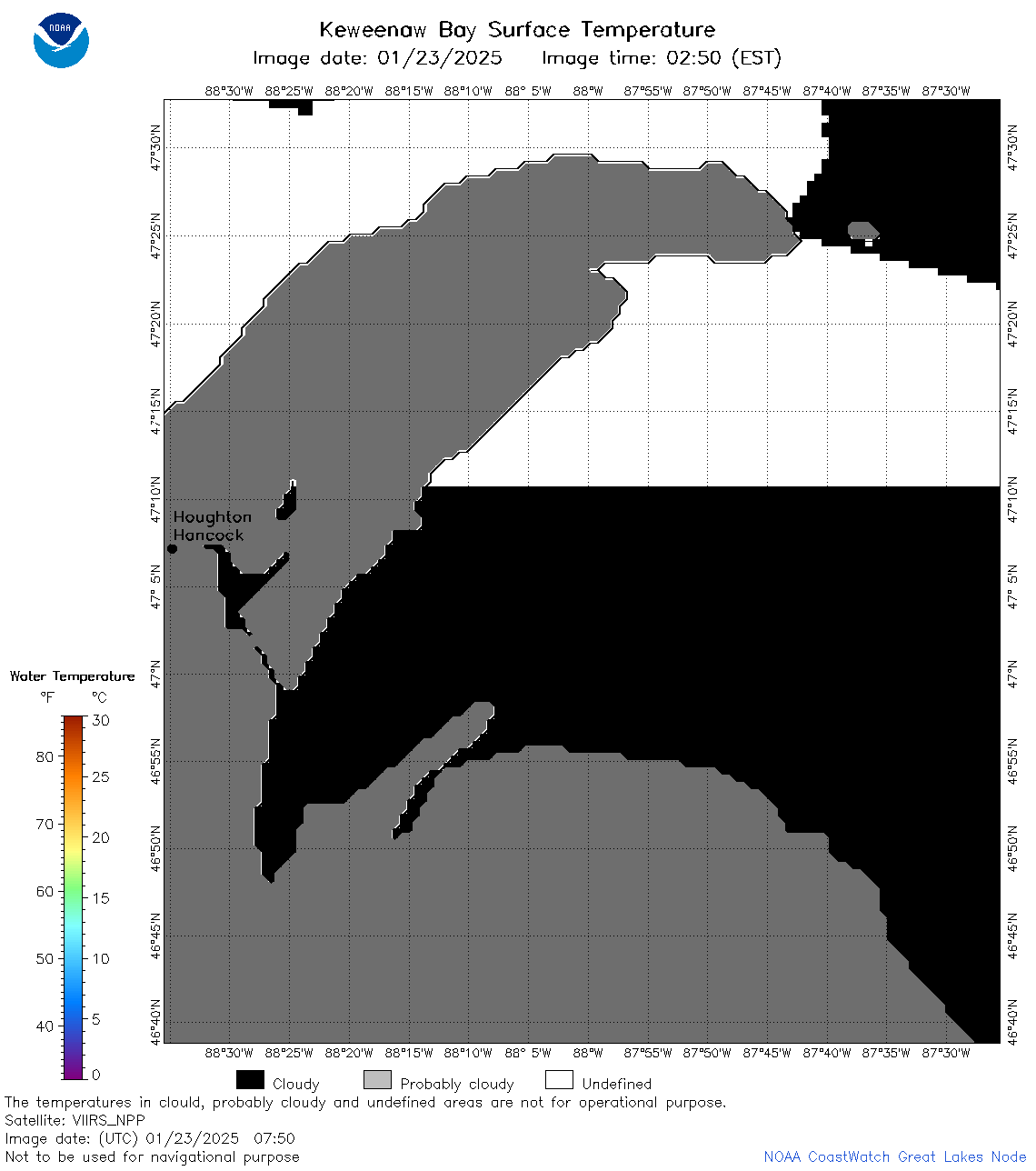Click the NOAA logo emblem
The height and width of the screenshot is (1171, 1036).
[61, 41]
